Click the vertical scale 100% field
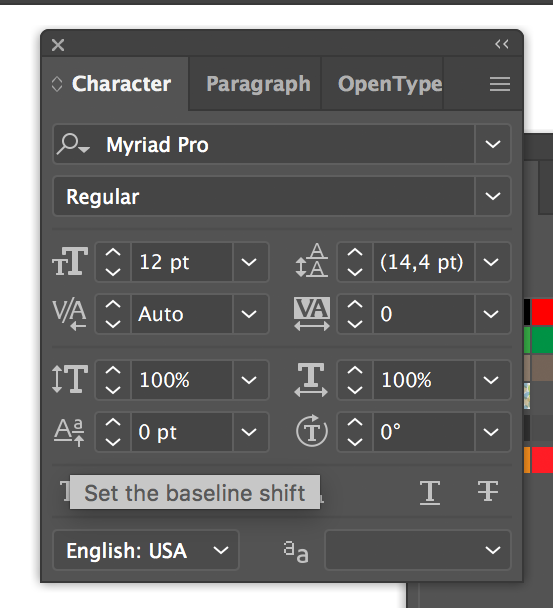The height and width of the screenshot is (608, 553). (x=182, y=380)
